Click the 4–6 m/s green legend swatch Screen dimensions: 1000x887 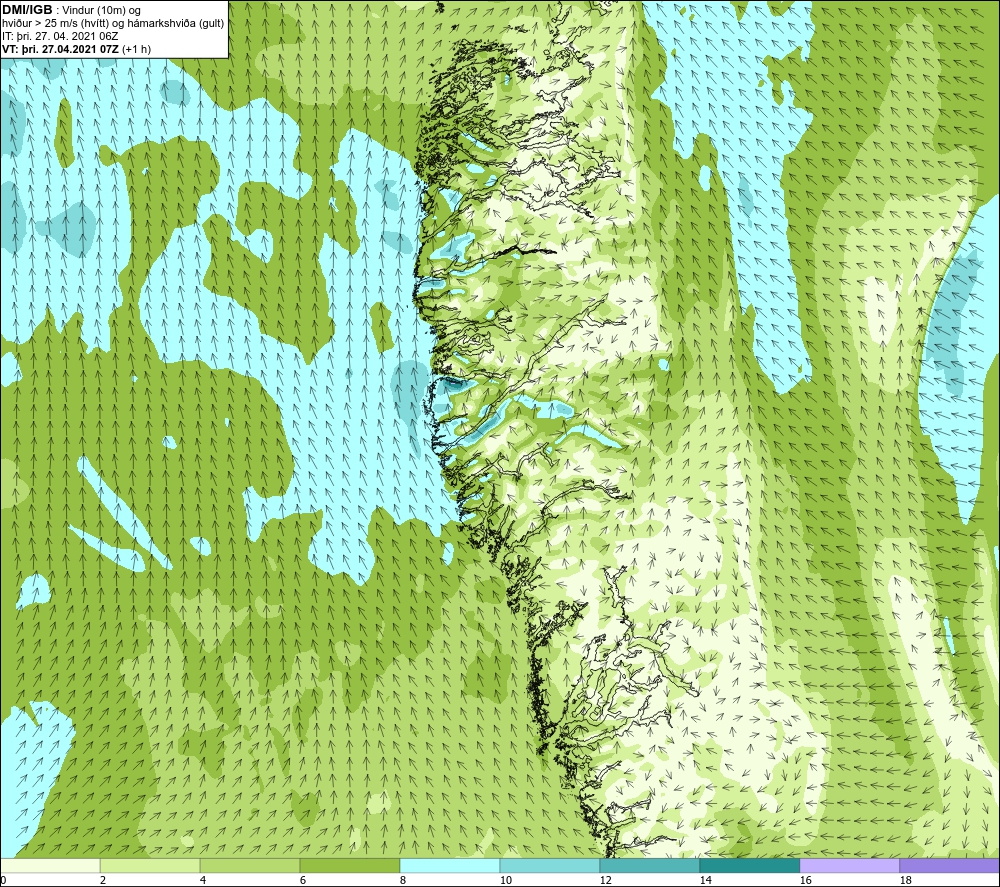250,865
